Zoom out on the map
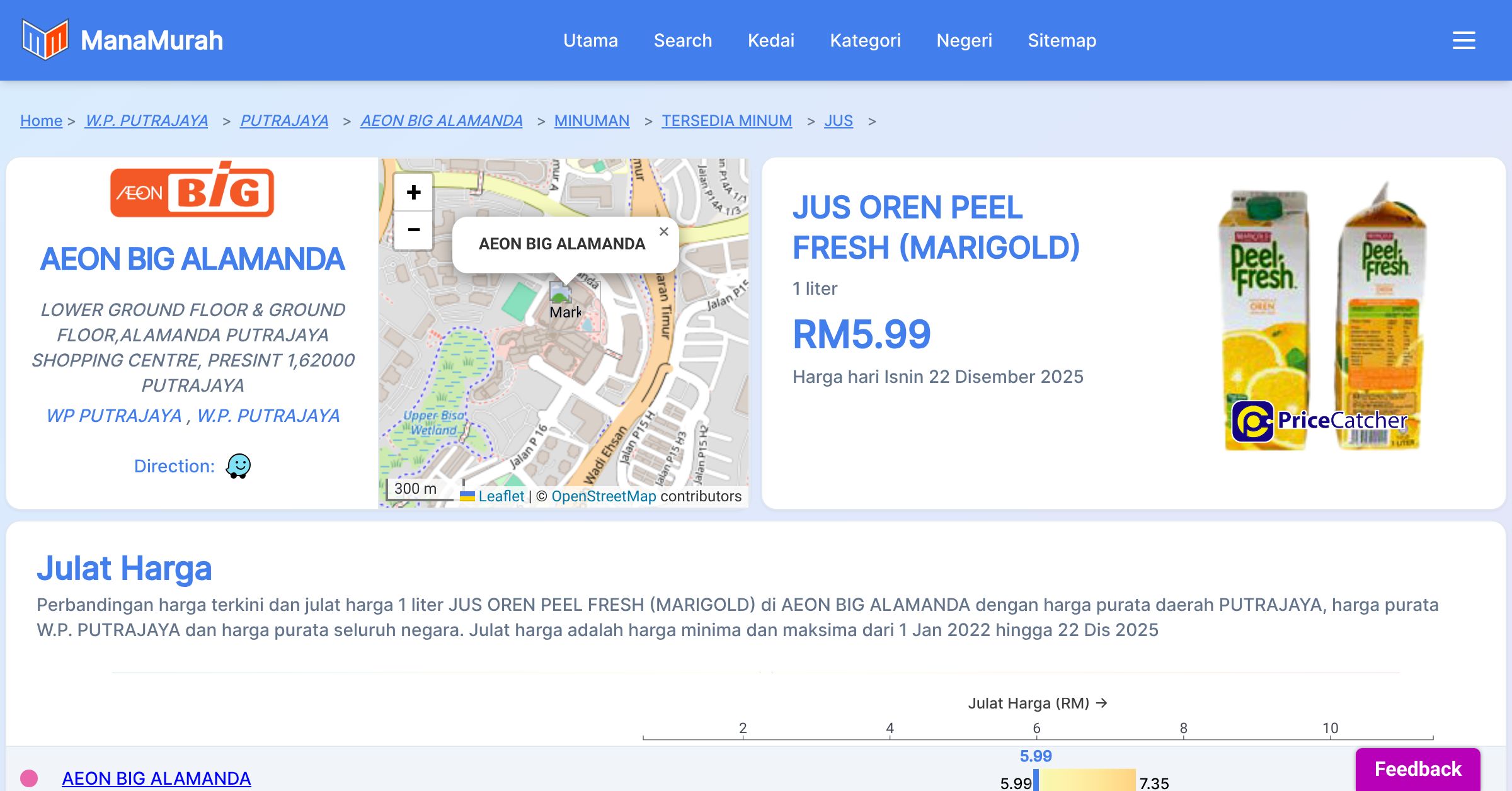The height and width of the screenshot is (791, 1512). point(413,230)
